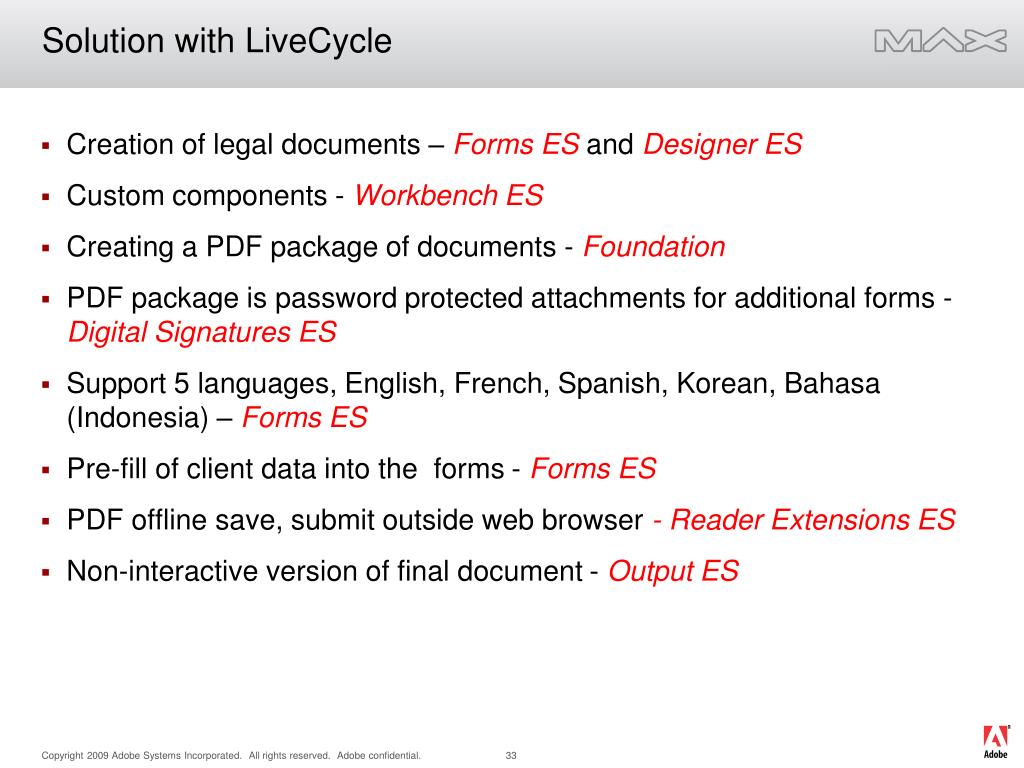Click 'Forms ES' after '(Indonesia) –'
The height and width of the screenshot is (768, 1024).
point(304,417)
